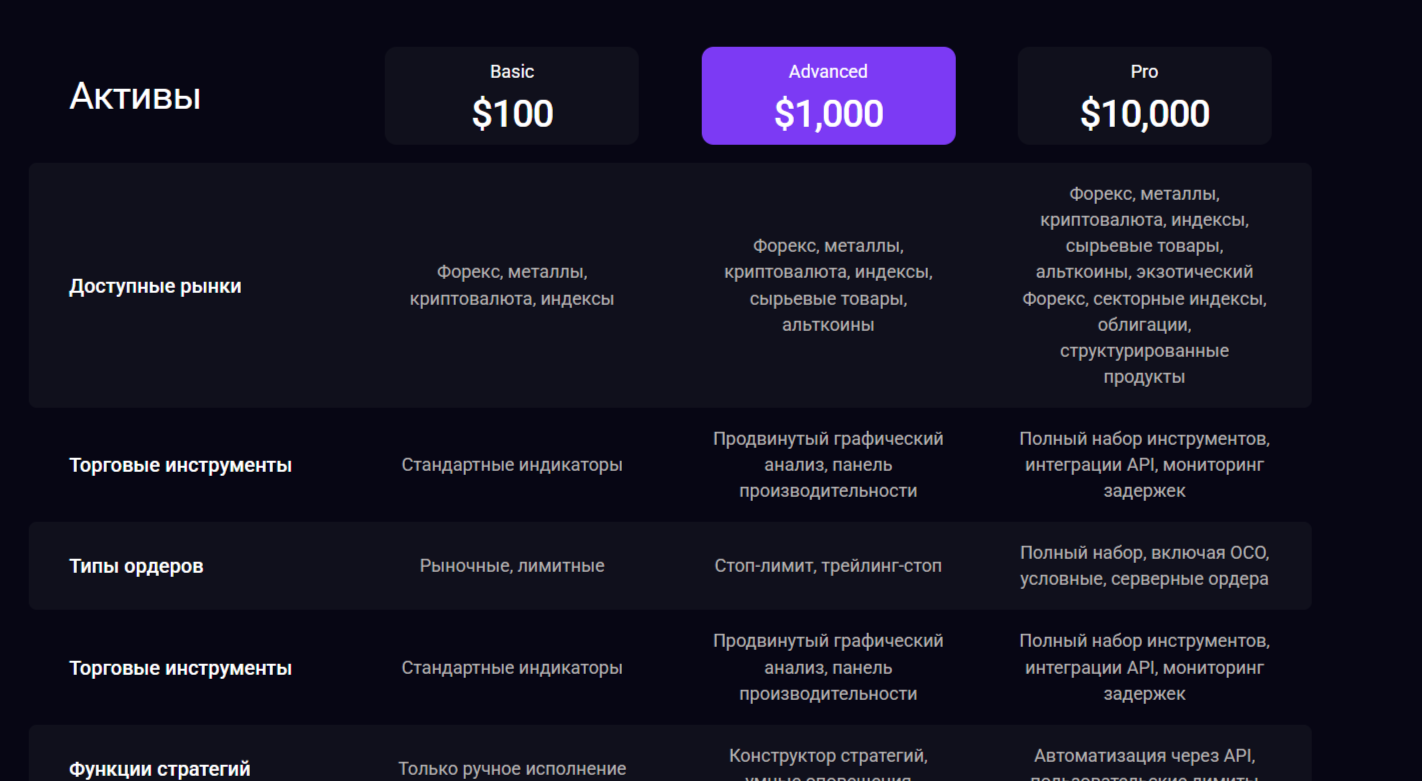Click the "Активы" section heading
This screenshot has width=1422, height=781.
click(x=135, y=96)
